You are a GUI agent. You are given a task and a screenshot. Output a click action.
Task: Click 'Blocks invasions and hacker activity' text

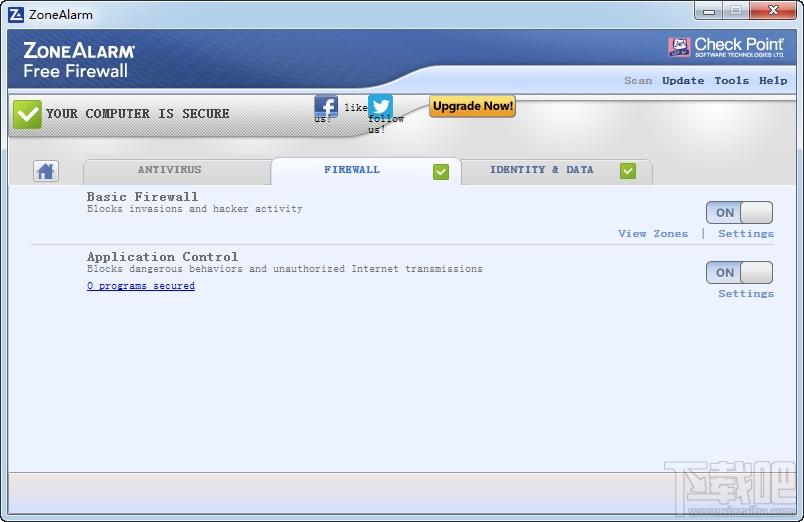click(194, 209)
